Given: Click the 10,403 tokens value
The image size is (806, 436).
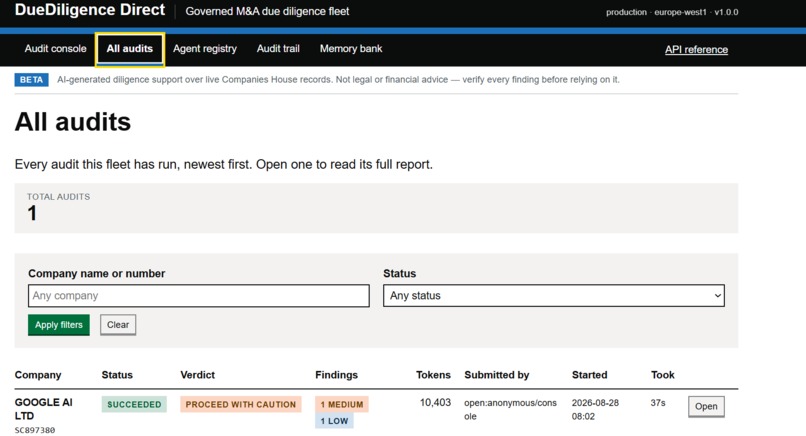Looking at the screenshot, I should coord(435,403).
